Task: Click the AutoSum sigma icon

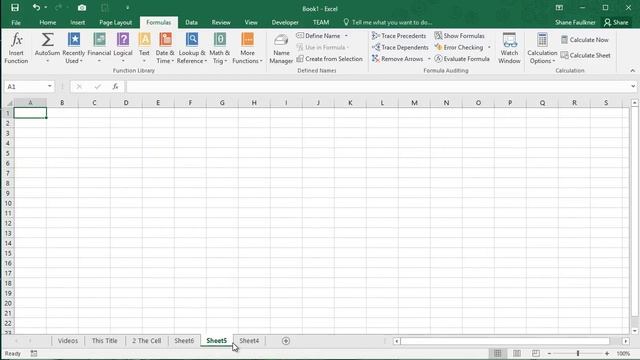Action: [x=47, y=40]
